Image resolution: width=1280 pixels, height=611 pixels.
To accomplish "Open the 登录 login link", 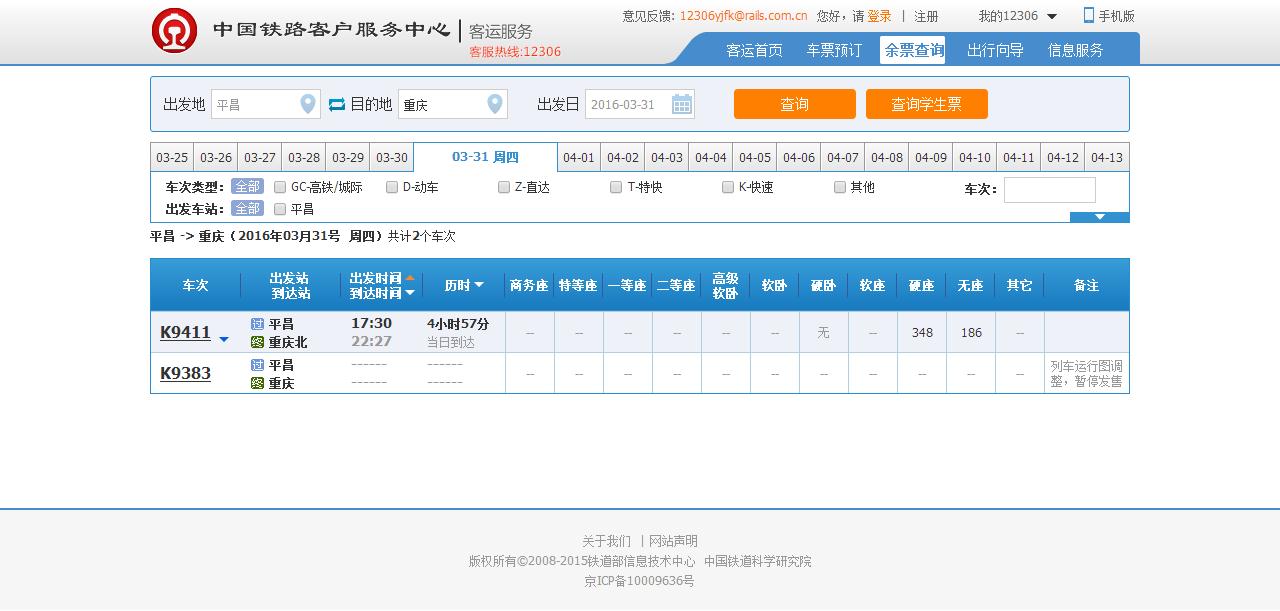I will [879, 16].
